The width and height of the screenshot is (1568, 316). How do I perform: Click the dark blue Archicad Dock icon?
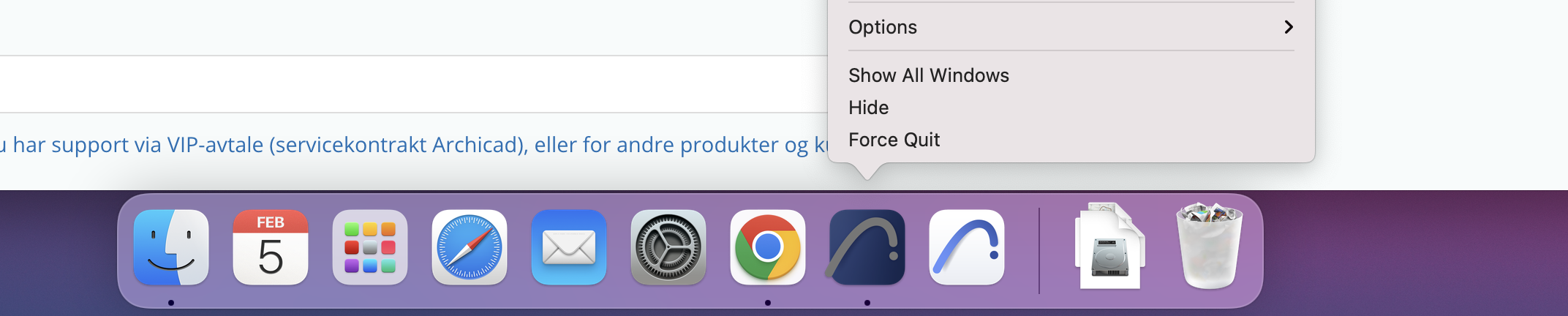pos(867,247)
